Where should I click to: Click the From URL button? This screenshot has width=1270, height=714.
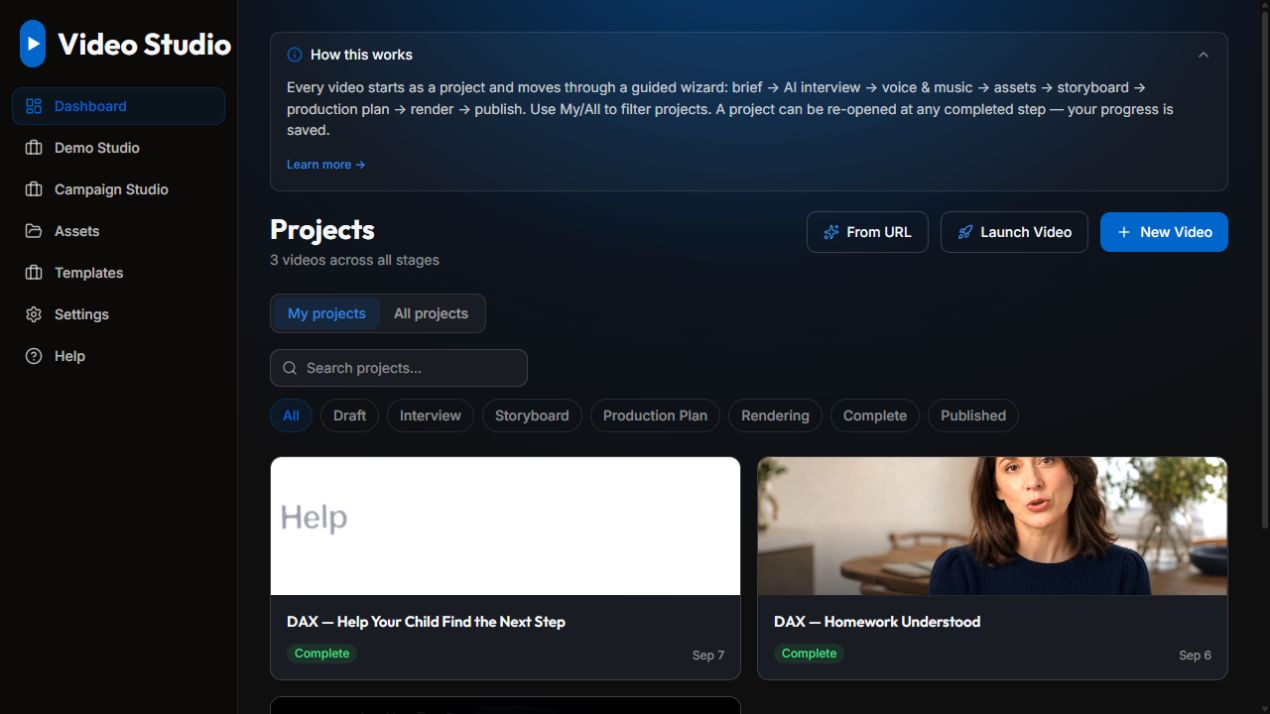click(867, 232)
